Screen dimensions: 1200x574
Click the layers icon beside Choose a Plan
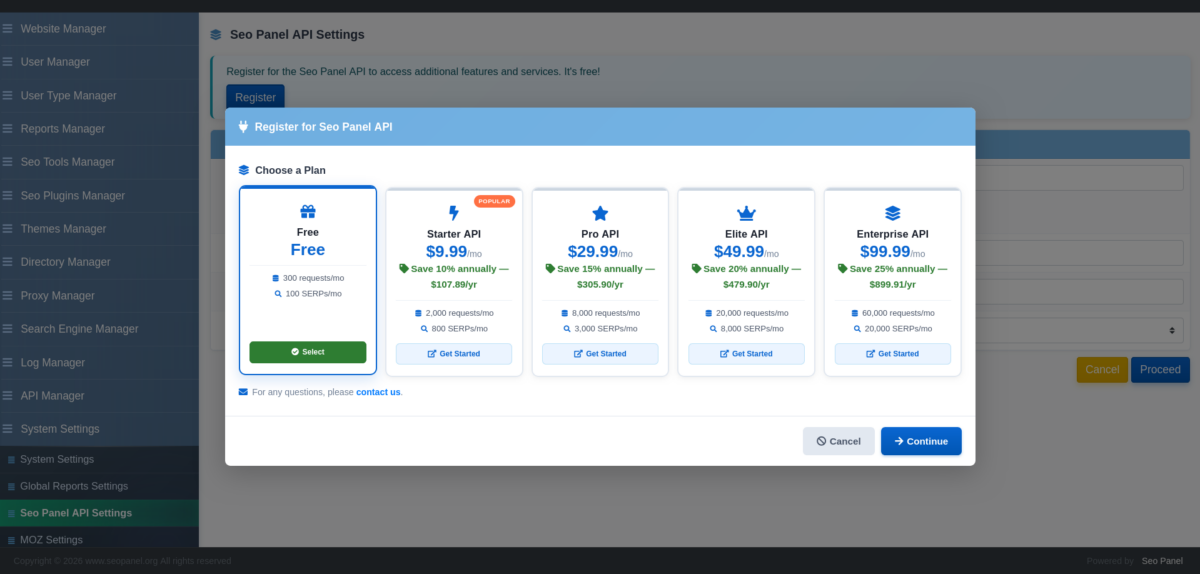pos(244,170)
